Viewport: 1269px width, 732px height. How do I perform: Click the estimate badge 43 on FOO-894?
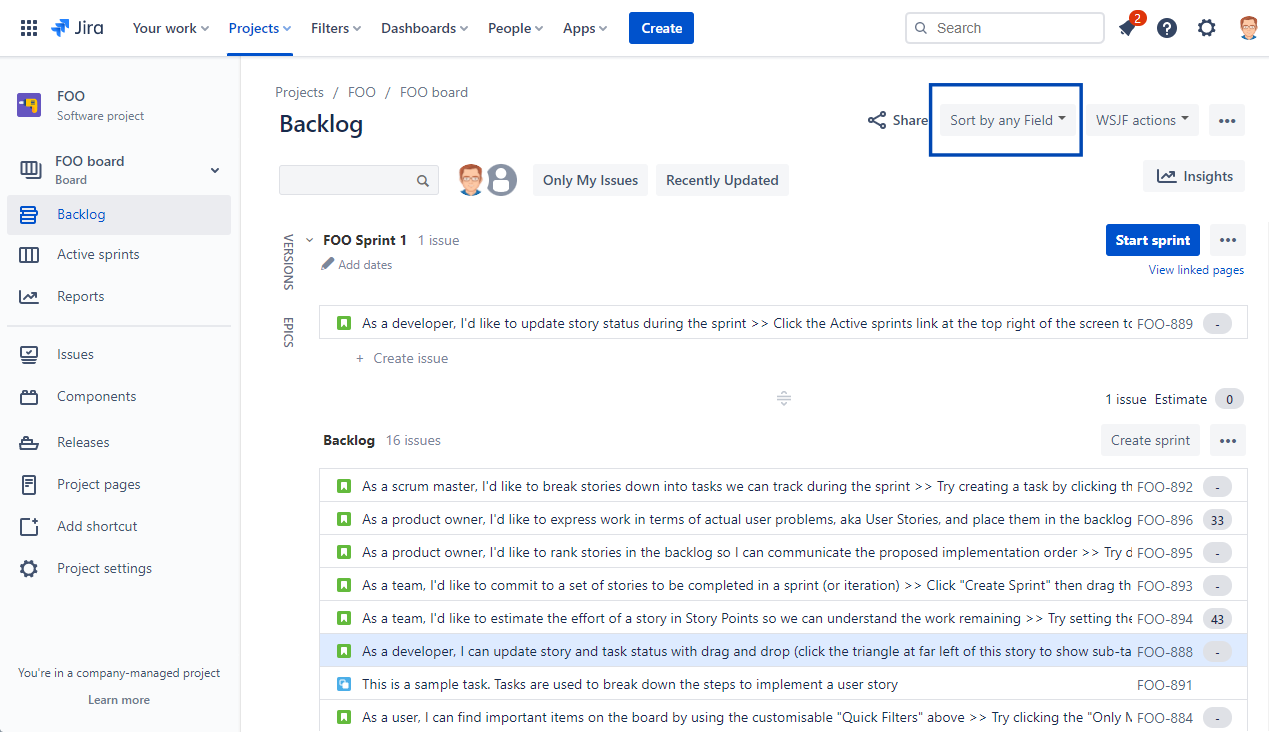coord(1217,619)
